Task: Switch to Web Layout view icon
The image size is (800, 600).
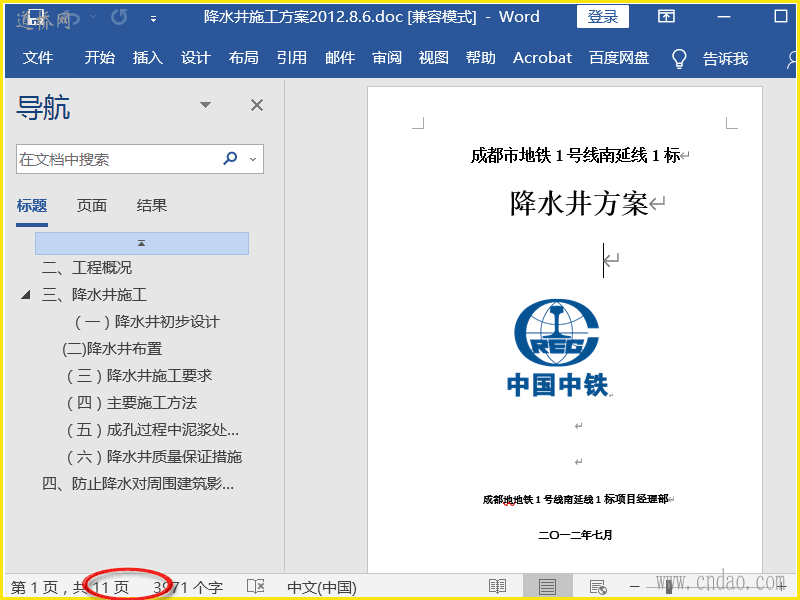Action: pyautogui.click(x=597, y=587)
